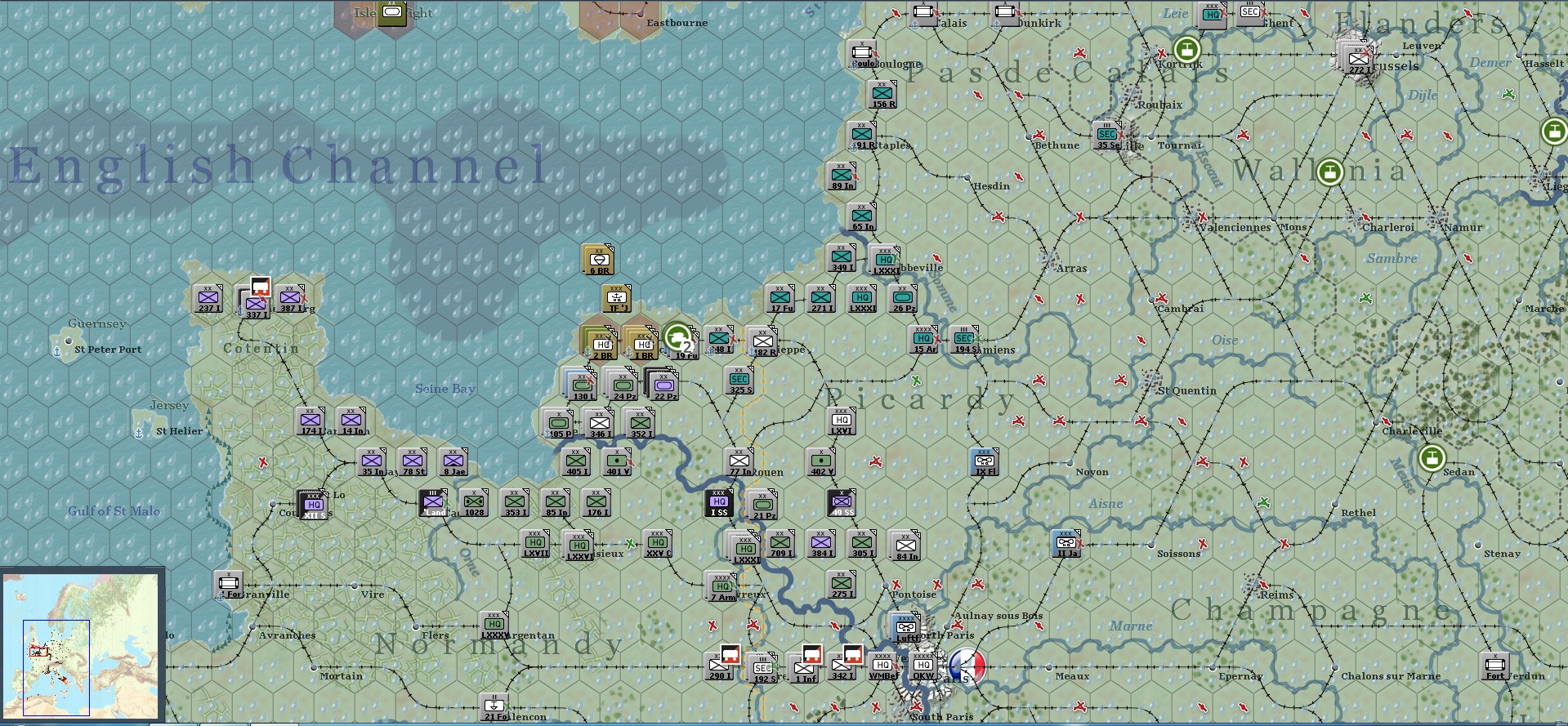Select the 402 V artillery unit counter

pos(821,461)
